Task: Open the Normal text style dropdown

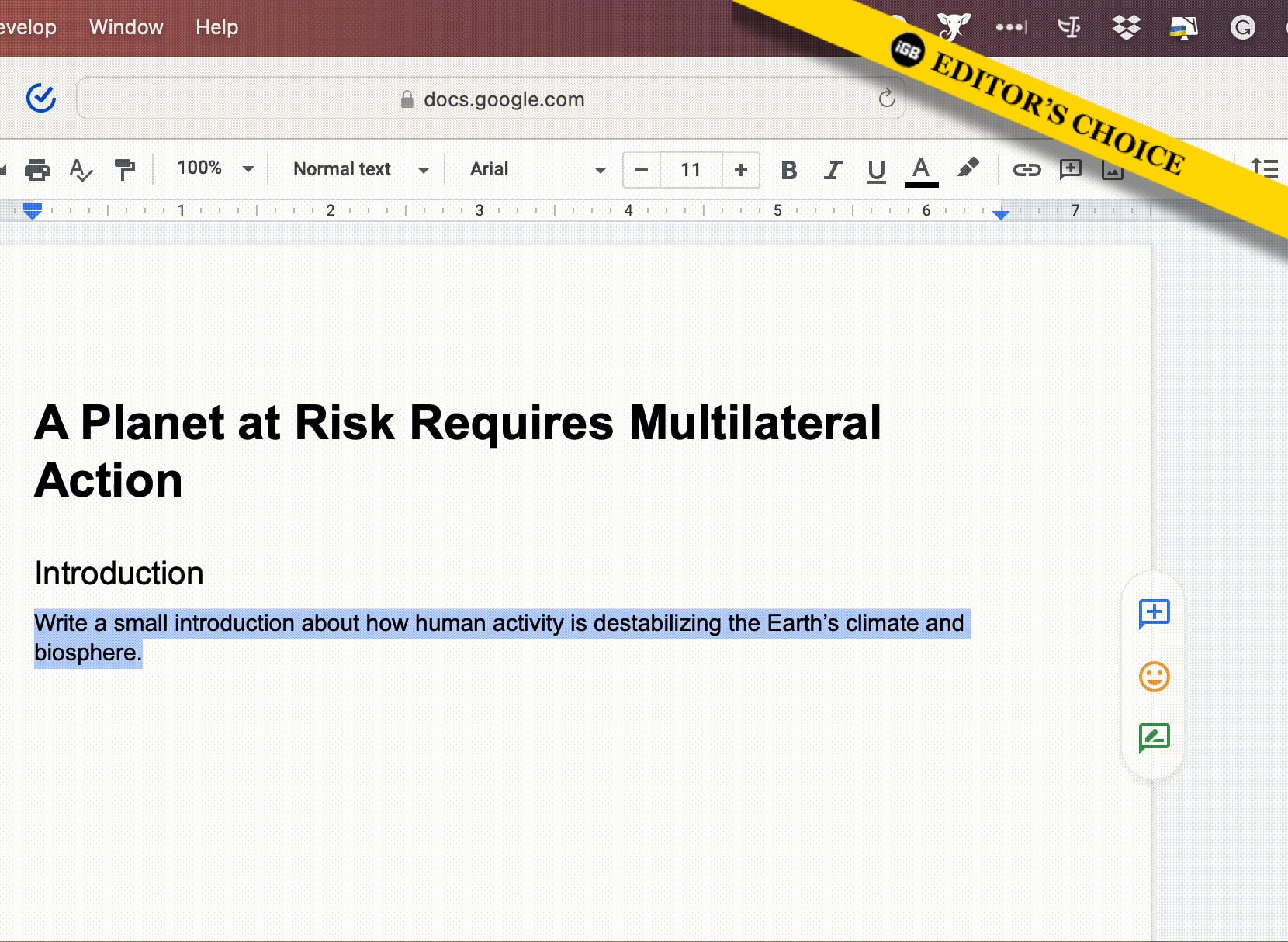Action: [360, 169]
